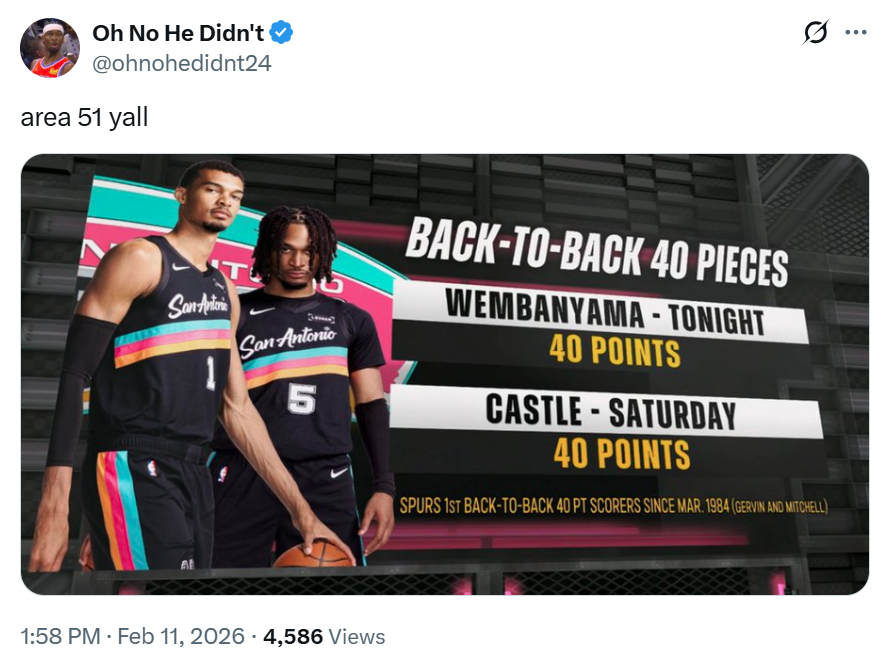Click the number 5 on Castle's jersey
890x666 pixels.
tap(301, 398)
